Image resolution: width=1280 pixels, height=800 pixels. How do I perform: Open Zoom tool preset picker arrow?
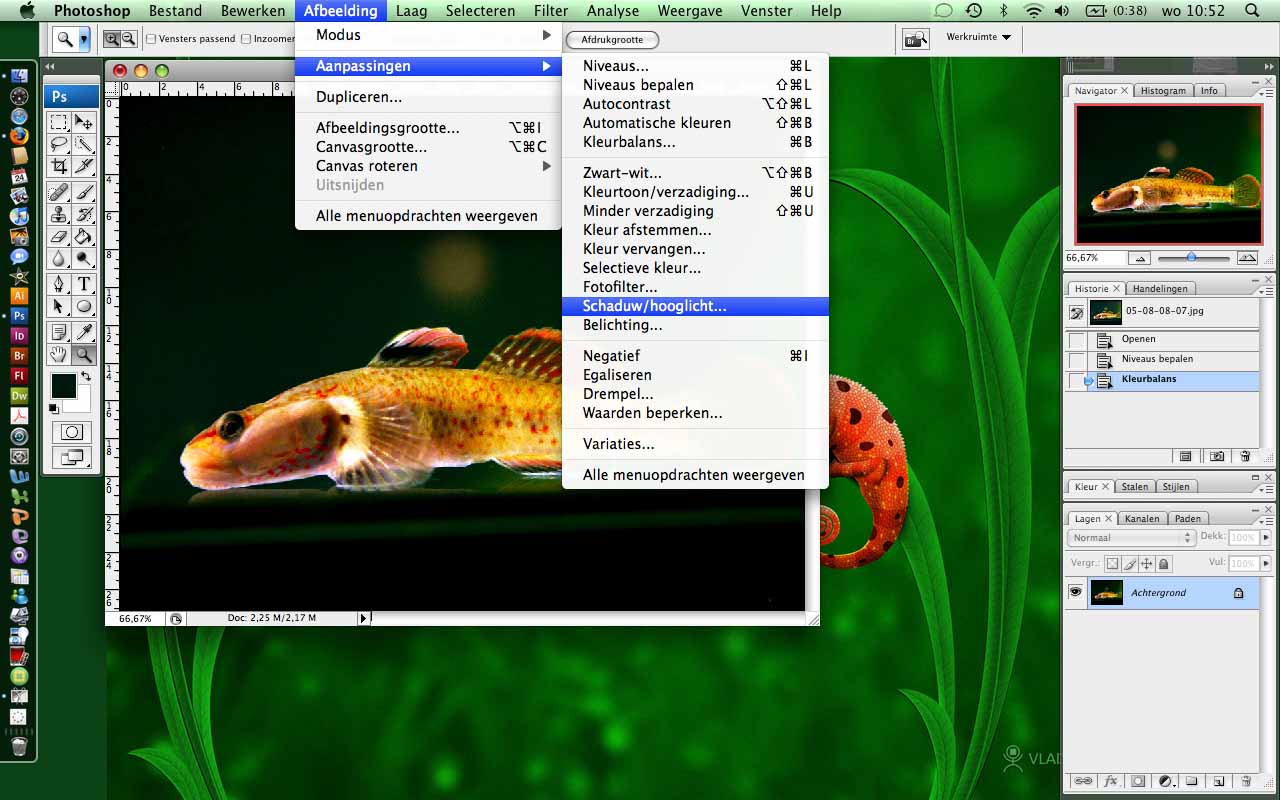pos(84,39)
